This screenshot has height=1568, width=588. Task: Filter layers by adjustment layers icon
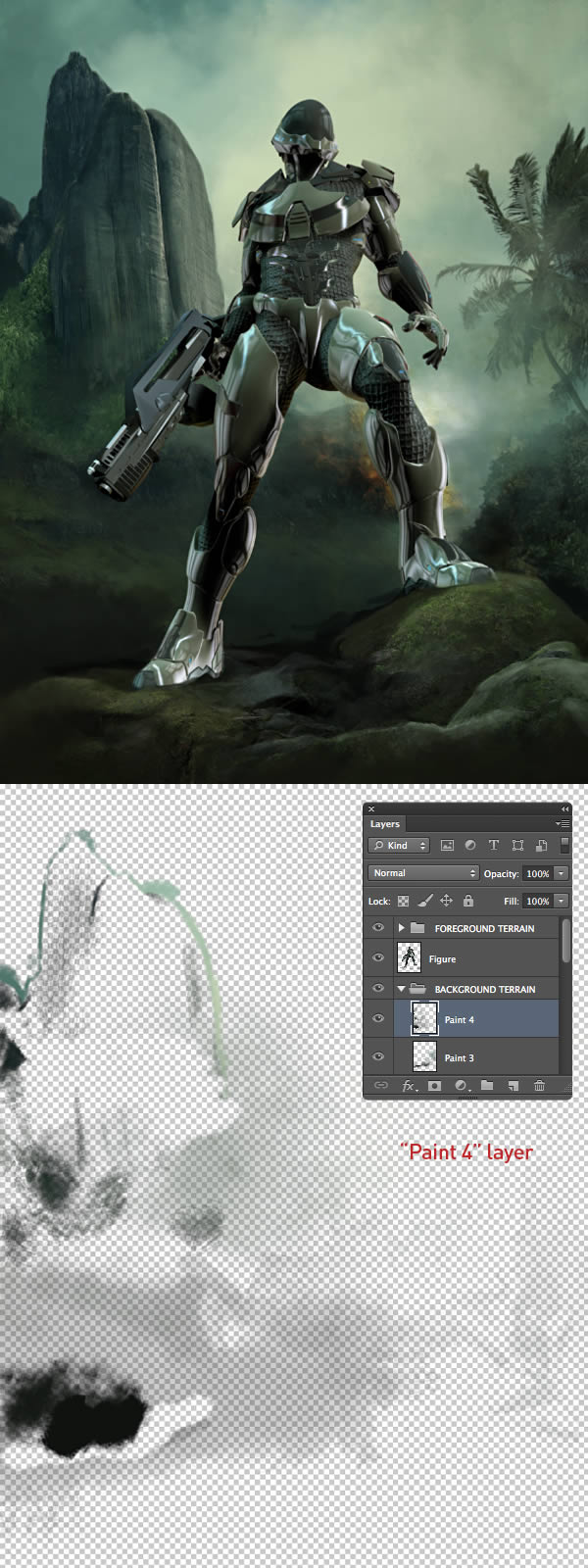[x=470, y=845]
